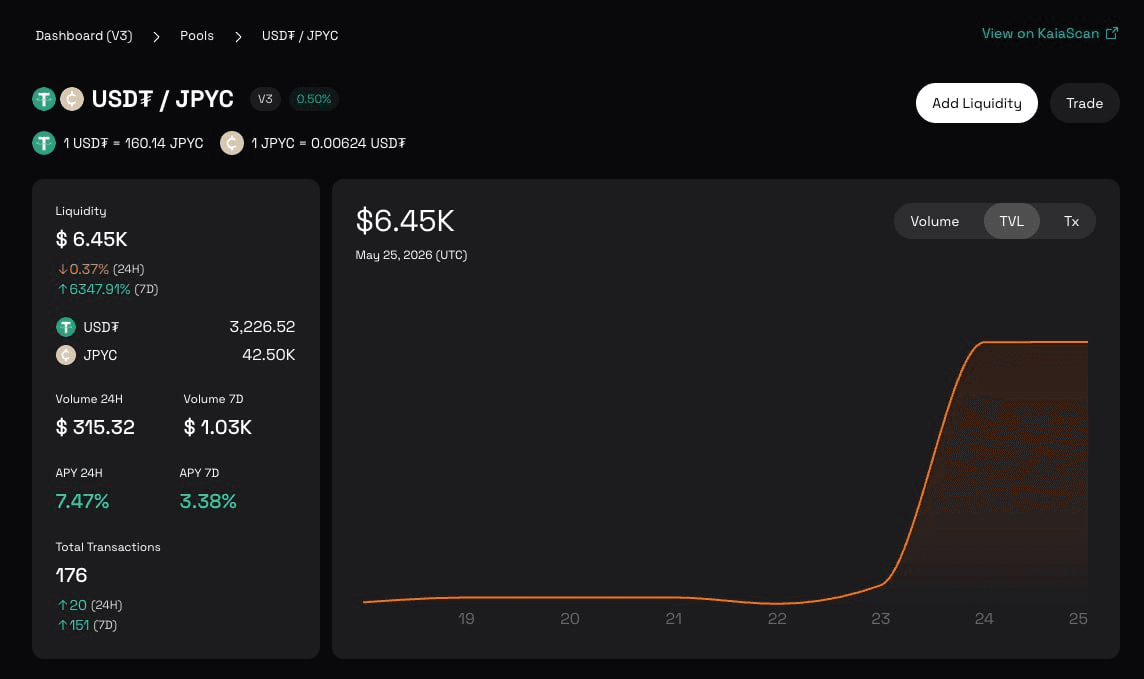The height and width of the screenshot is (679, 1144).
Task: Click chart x-axis label 19
Action: [x=466, y=618]
